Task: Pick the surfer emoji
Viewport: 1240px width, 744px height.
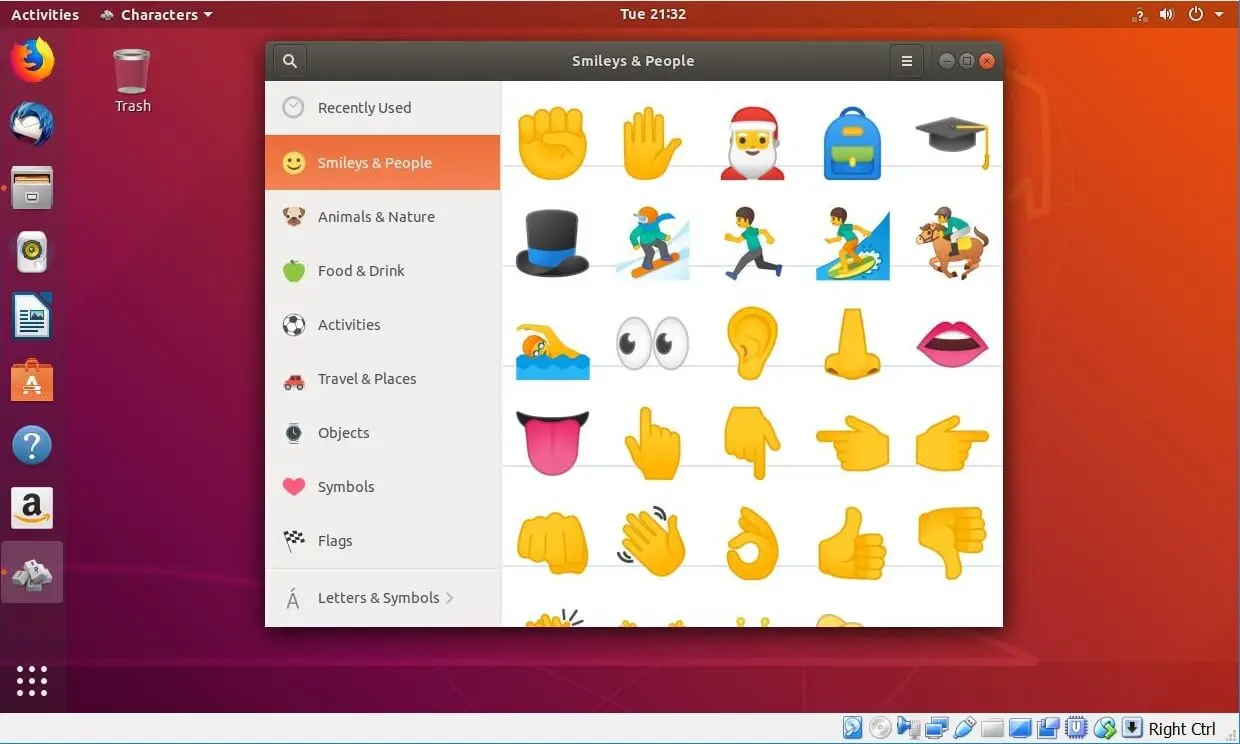Action: [852, 243]
